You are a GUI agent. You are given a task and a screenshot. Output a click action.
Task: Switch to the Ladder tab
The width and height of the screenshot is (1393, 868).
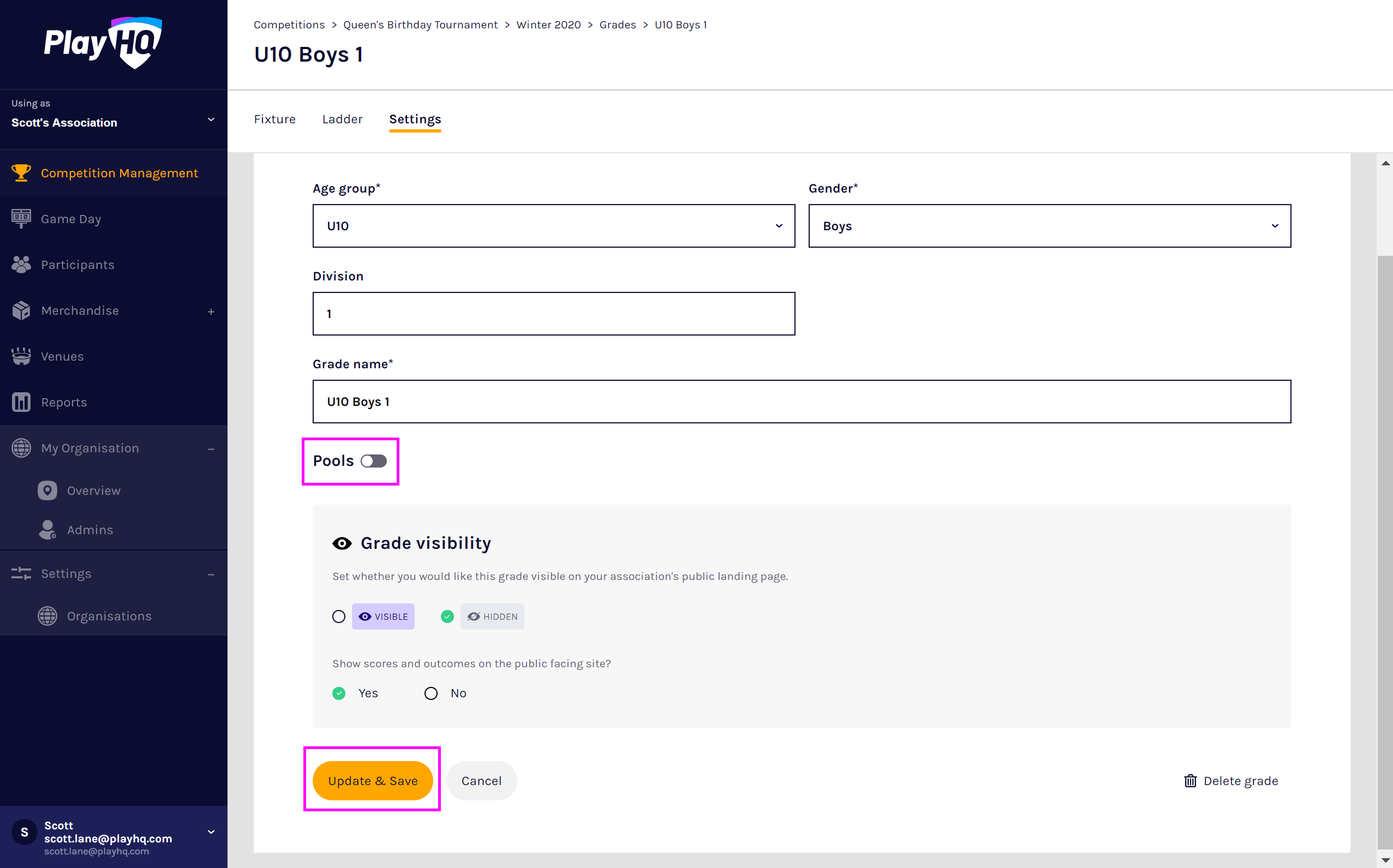[342, 119]
